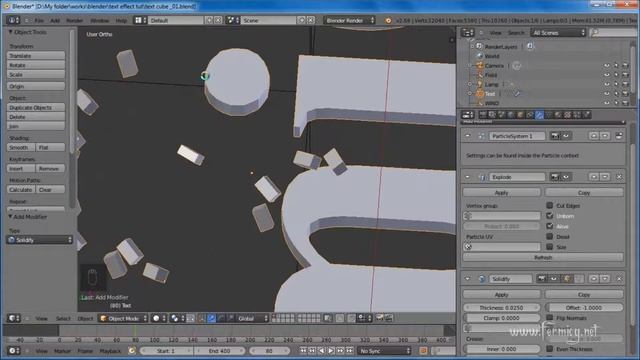Remove the Solidify modifier
Screen dimensions: 640x360
coord(619,279)
